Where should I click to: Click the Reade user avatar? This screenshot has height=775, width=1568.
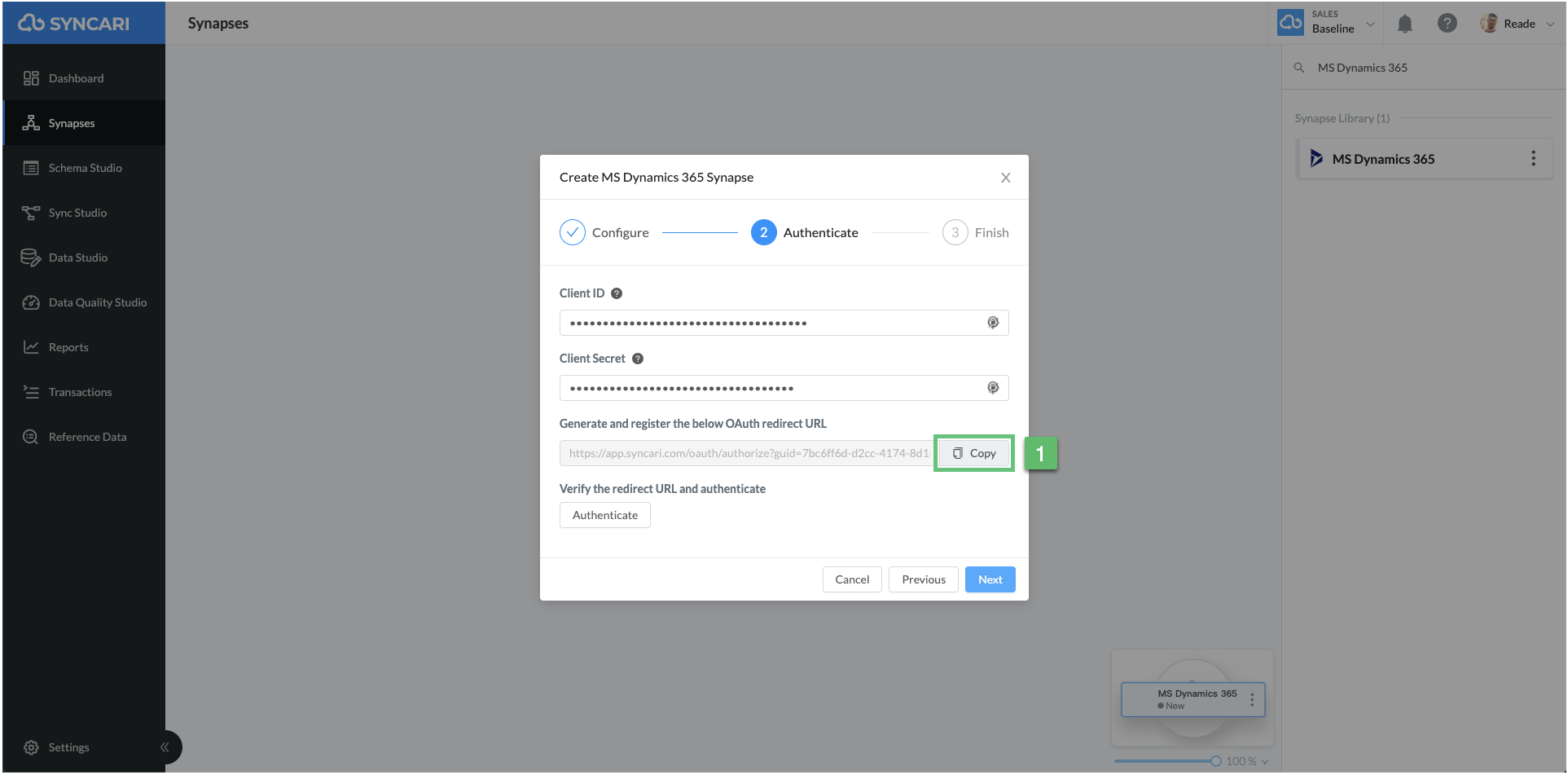1489,23
